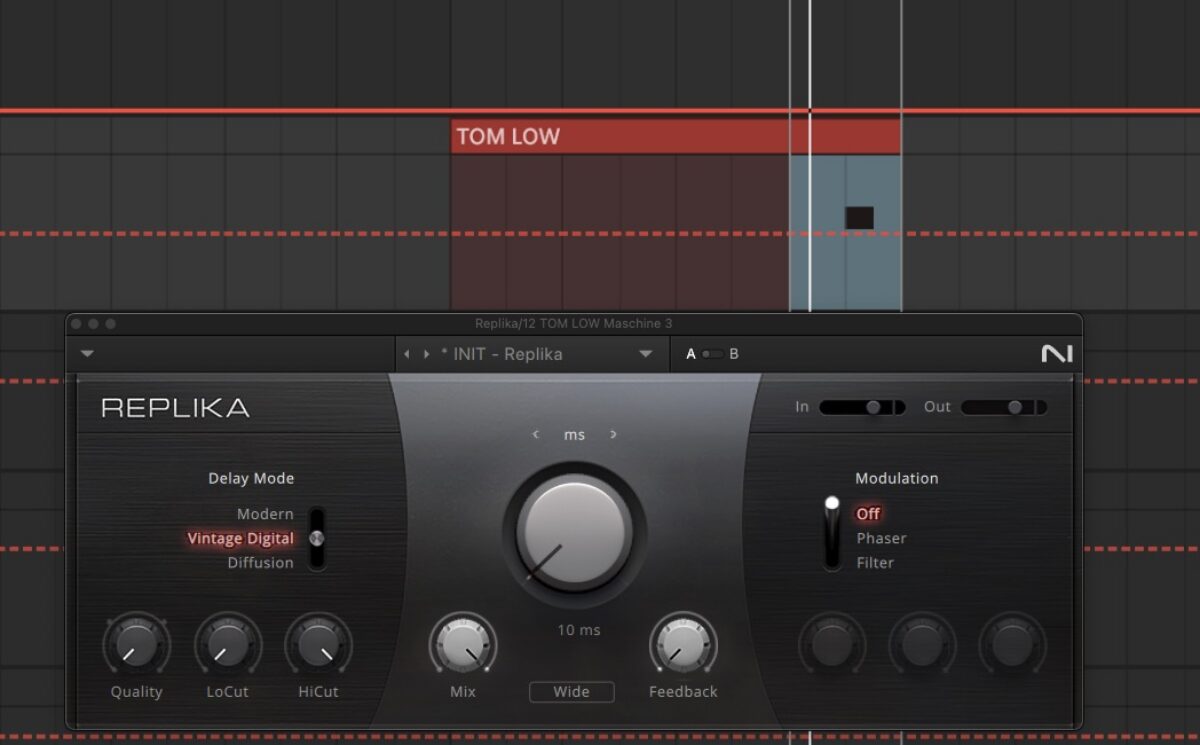1200x745 pixels.
Task: Click the REPLIKA logo text
Action: pyautogui.click(x=175, y=408)
